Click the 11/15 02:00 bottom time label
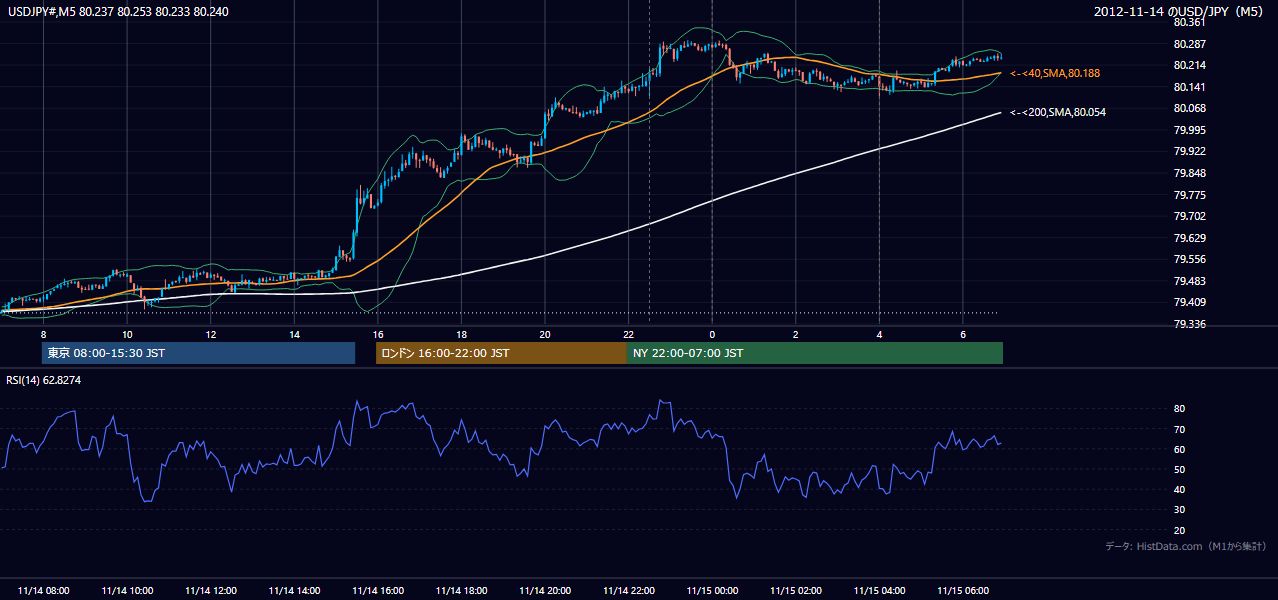Screen dimensions: 1278x600 pyautogui.click(x=795, y=591)
